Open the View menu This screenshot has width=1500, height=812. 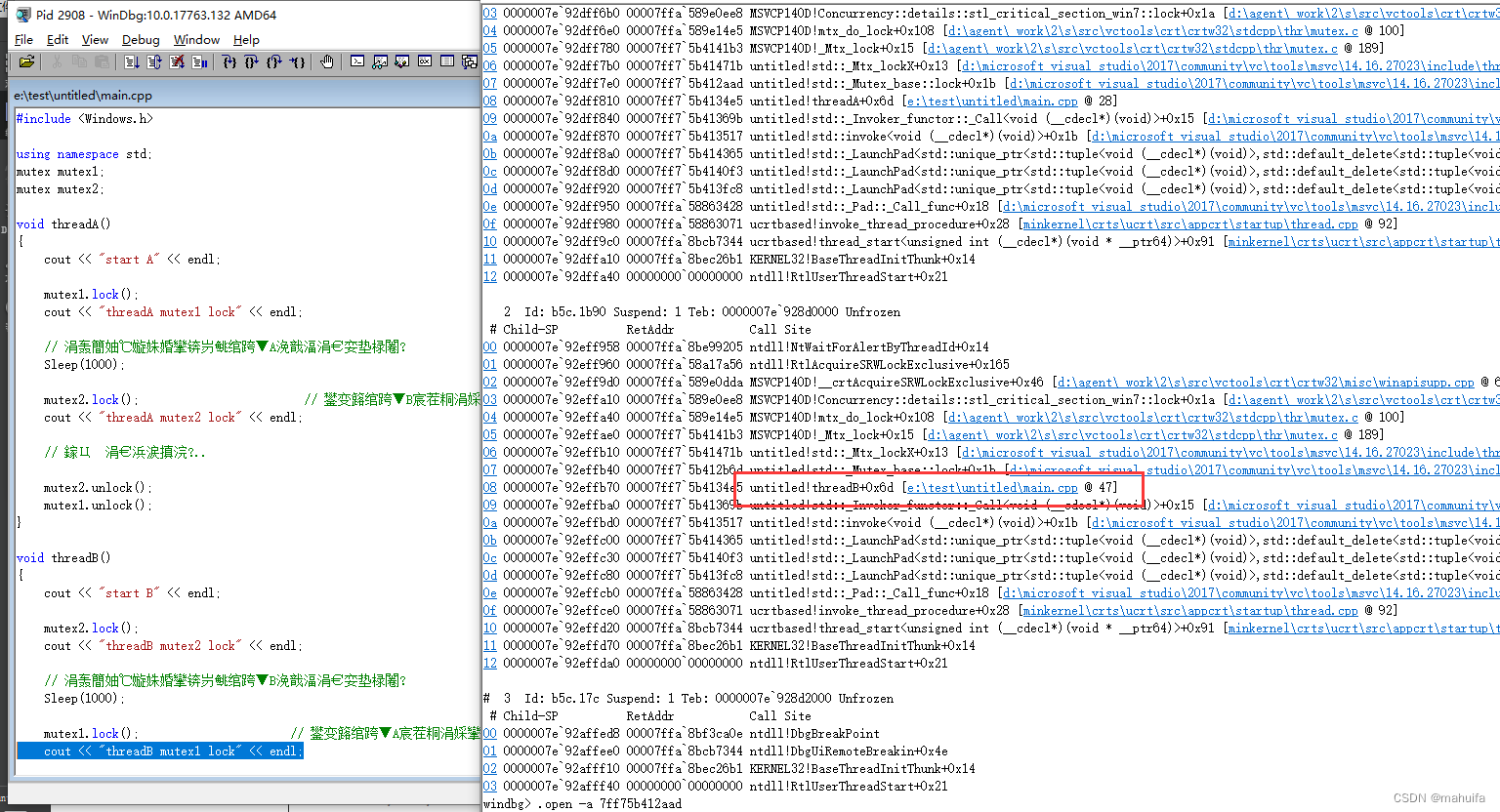click(x=95, y=39)
